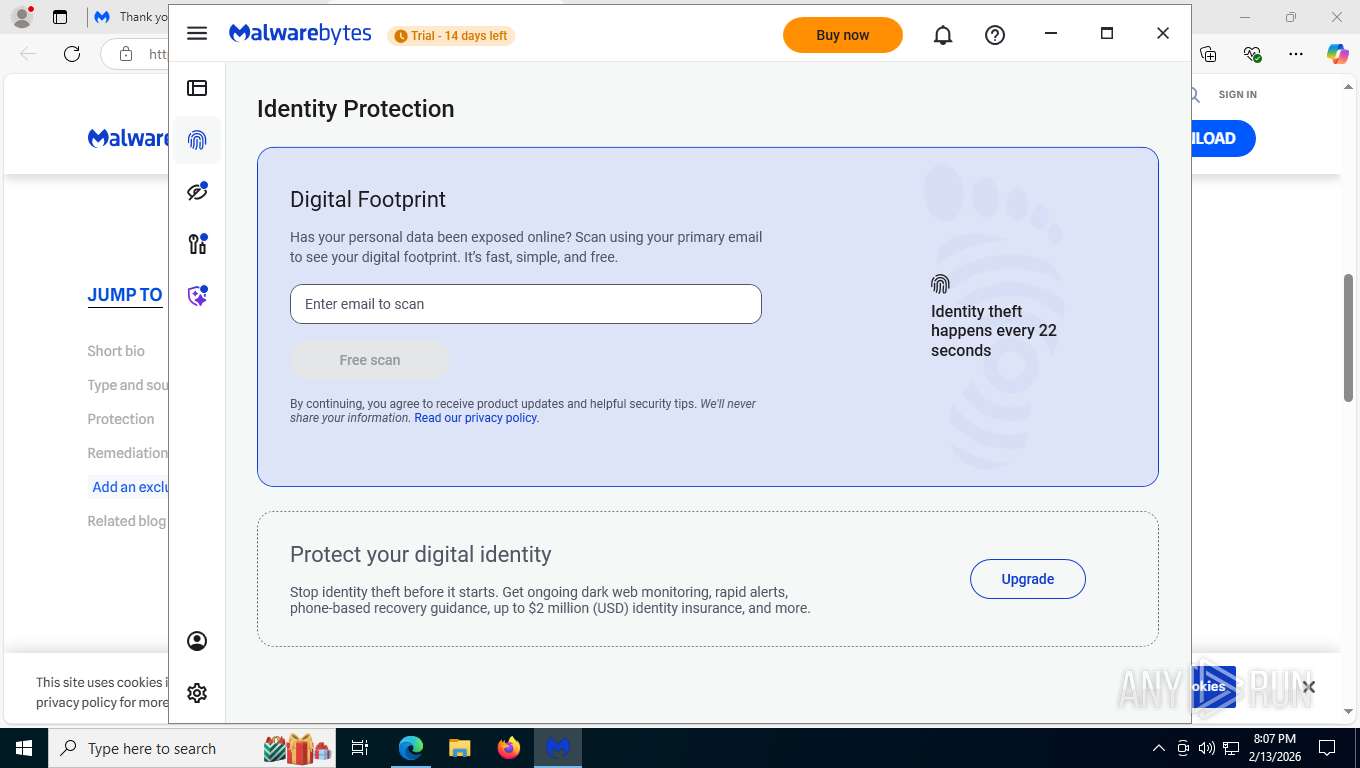Click the Trial 14 days left badge
This screenshot has width=1360, height=768.
[x=451, y=36]
